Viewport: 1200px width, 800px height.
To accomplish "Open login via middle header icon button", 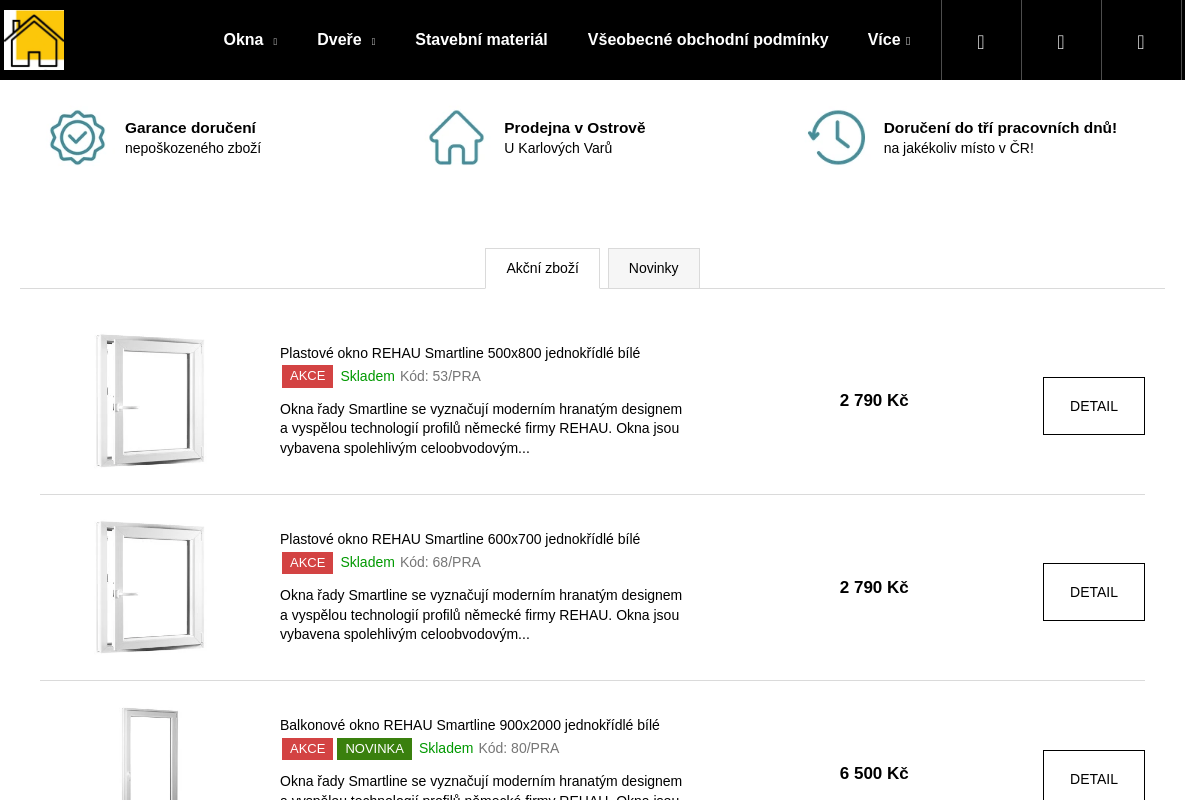I will 1061,41.
